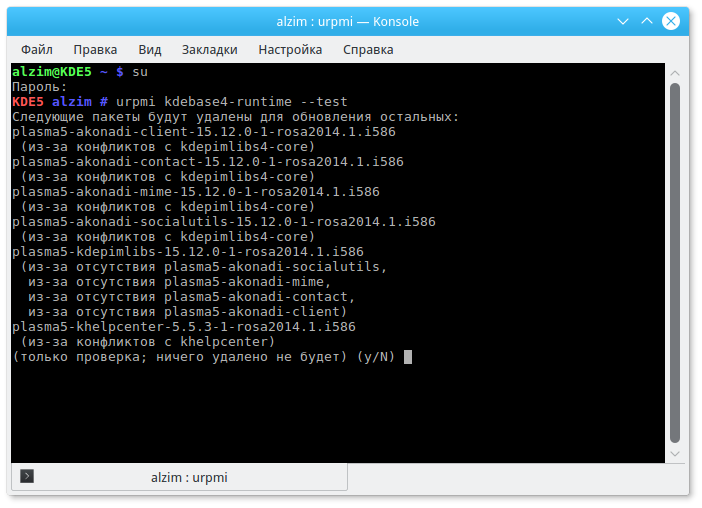Click the 'Пароль:' line

point(39,87)
